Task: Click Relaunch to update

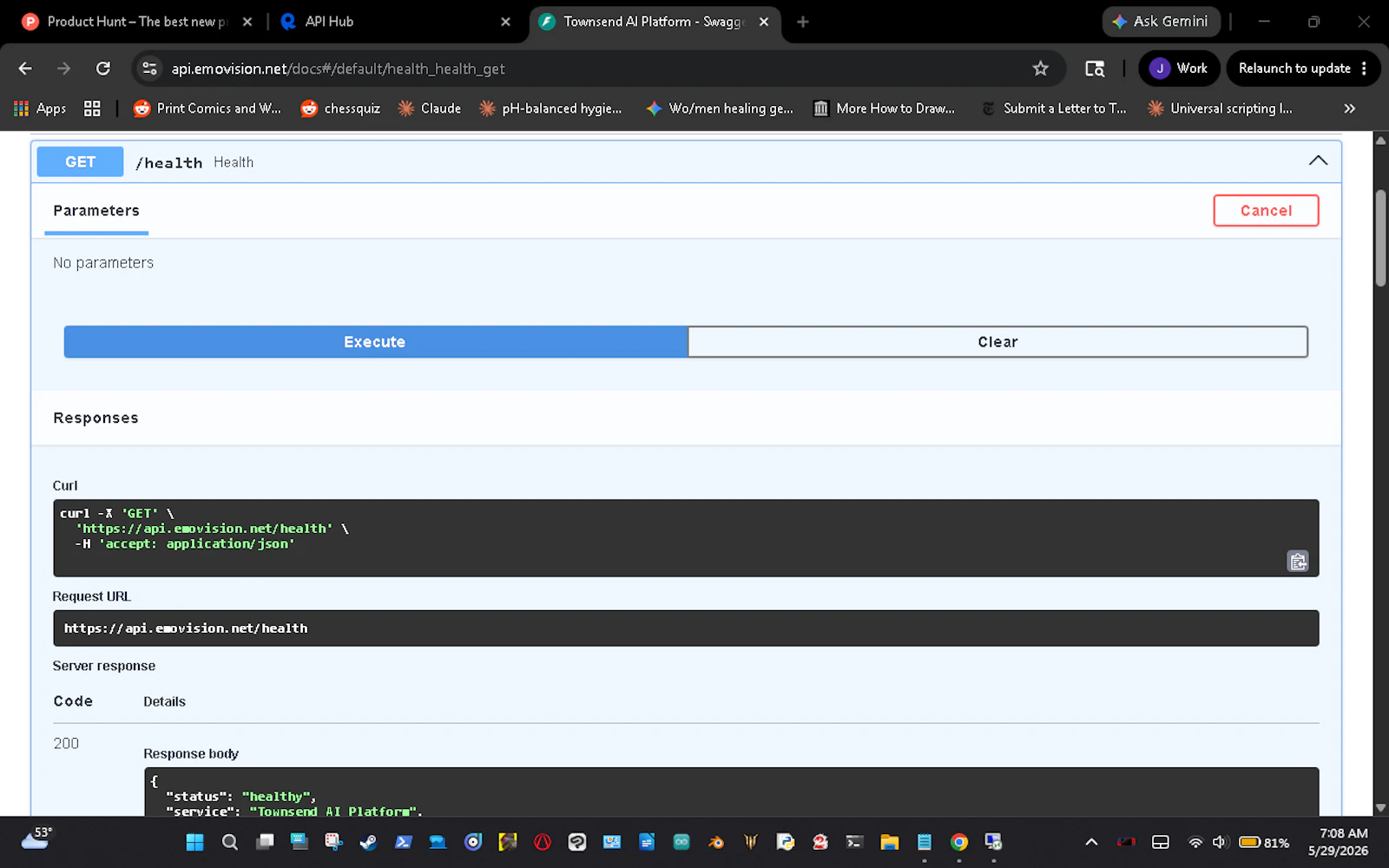Action: pos(1294,69)
